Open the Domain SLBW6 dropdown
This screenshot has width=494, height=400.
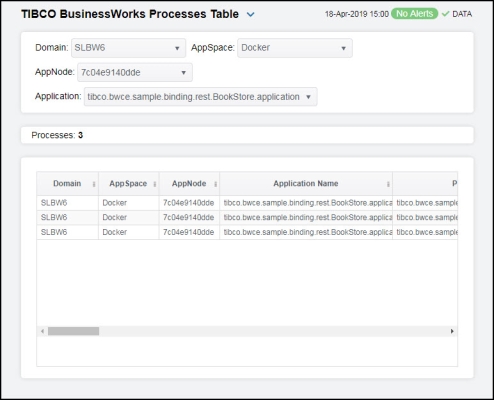[x=128, y=48]
